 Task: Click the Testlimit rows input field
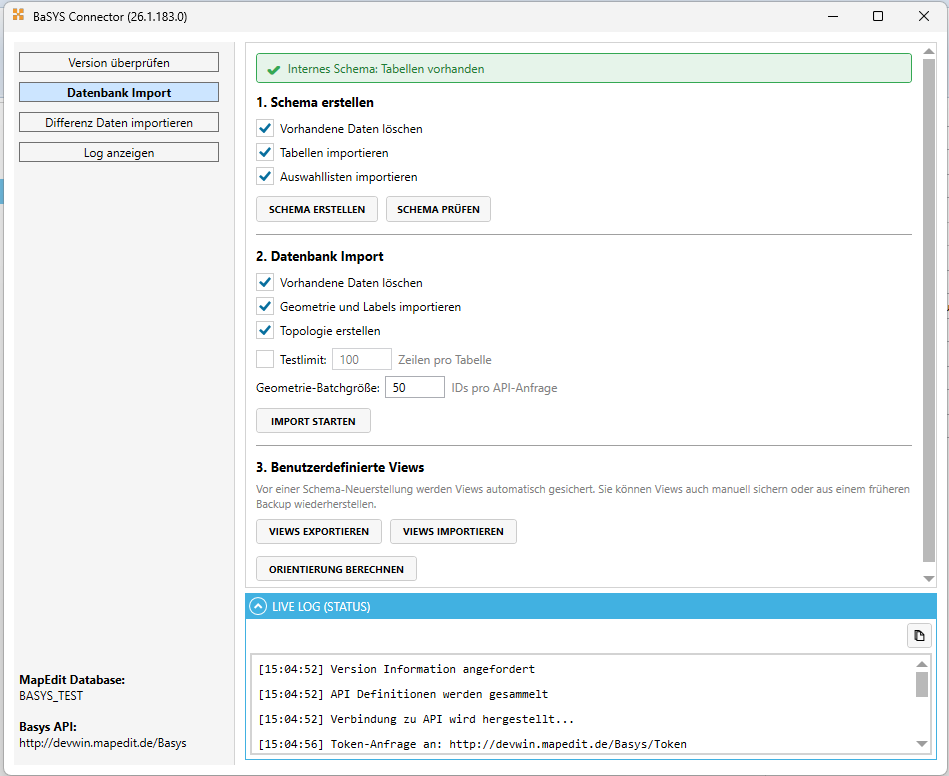coord(362,360)
